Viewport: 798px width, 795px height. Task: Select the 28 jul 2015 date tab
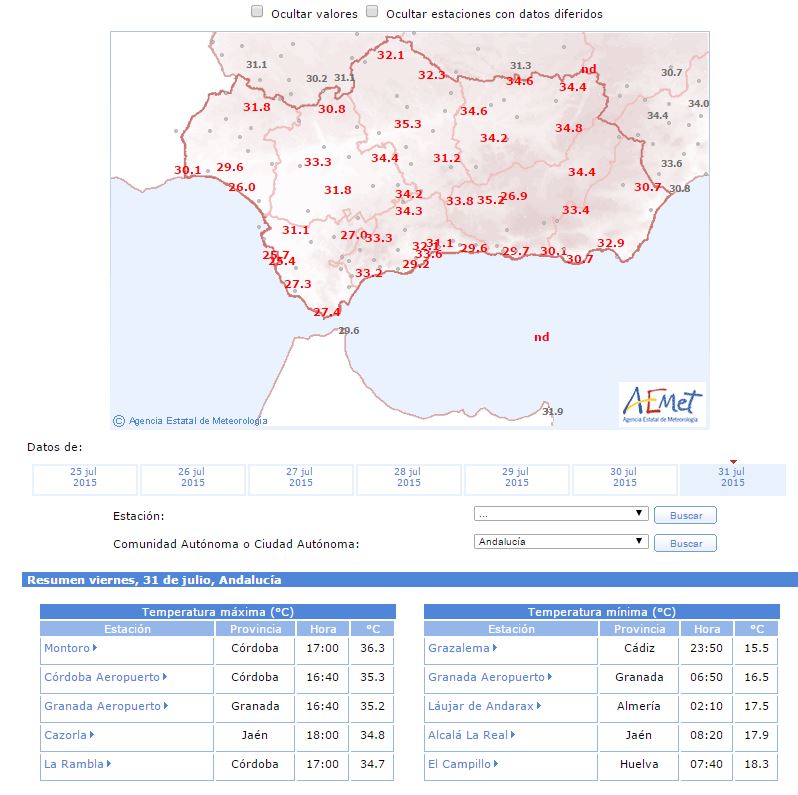point(408,477)
